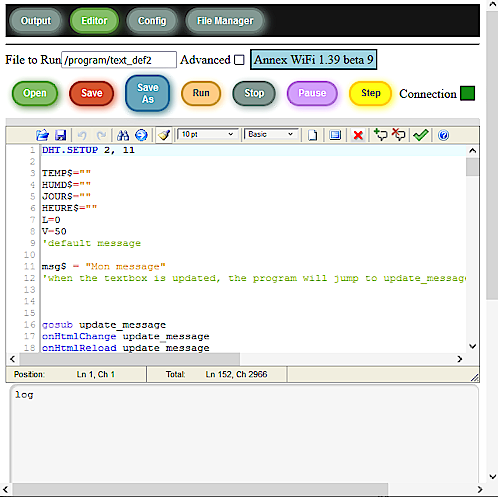Screen dimensions: 498x497
Task: Click the add comment icon with green plus
Action: point(380,134)
